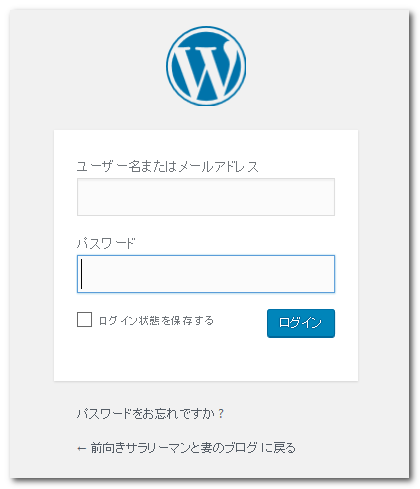
Task: Submit with the blue ログイン button
Action: point(301,323)
